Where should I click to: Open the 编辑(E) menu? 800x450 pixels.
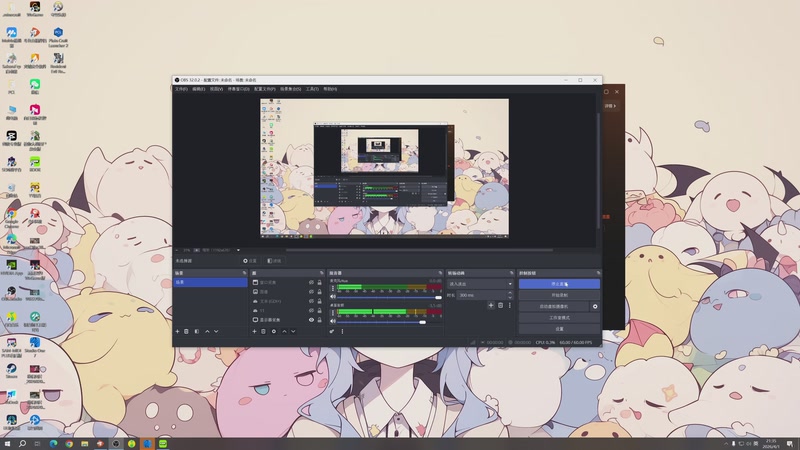tap(198, 89)
